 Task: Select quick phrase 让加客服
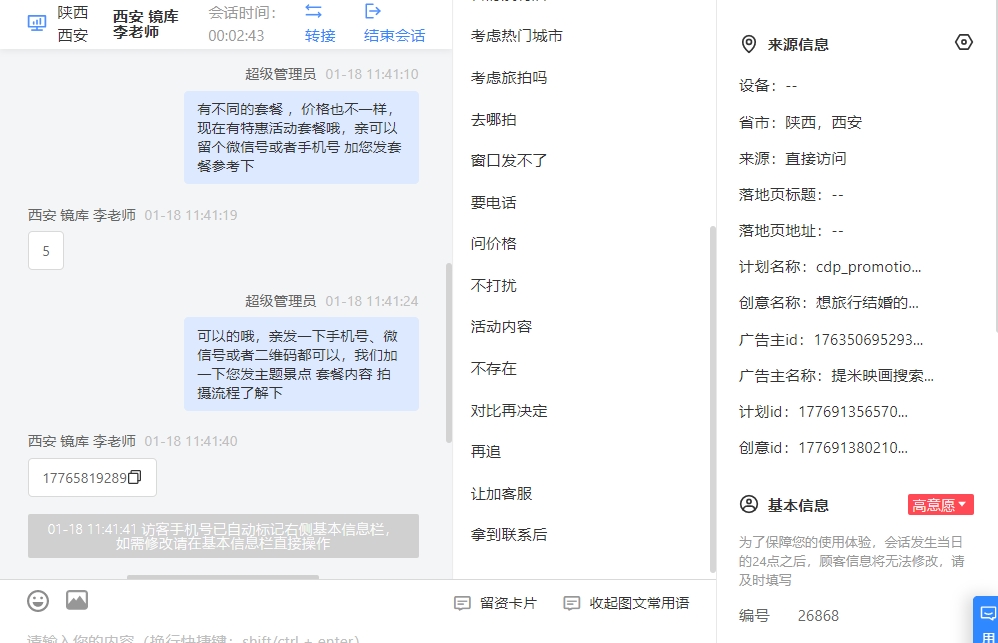point(502,493)
